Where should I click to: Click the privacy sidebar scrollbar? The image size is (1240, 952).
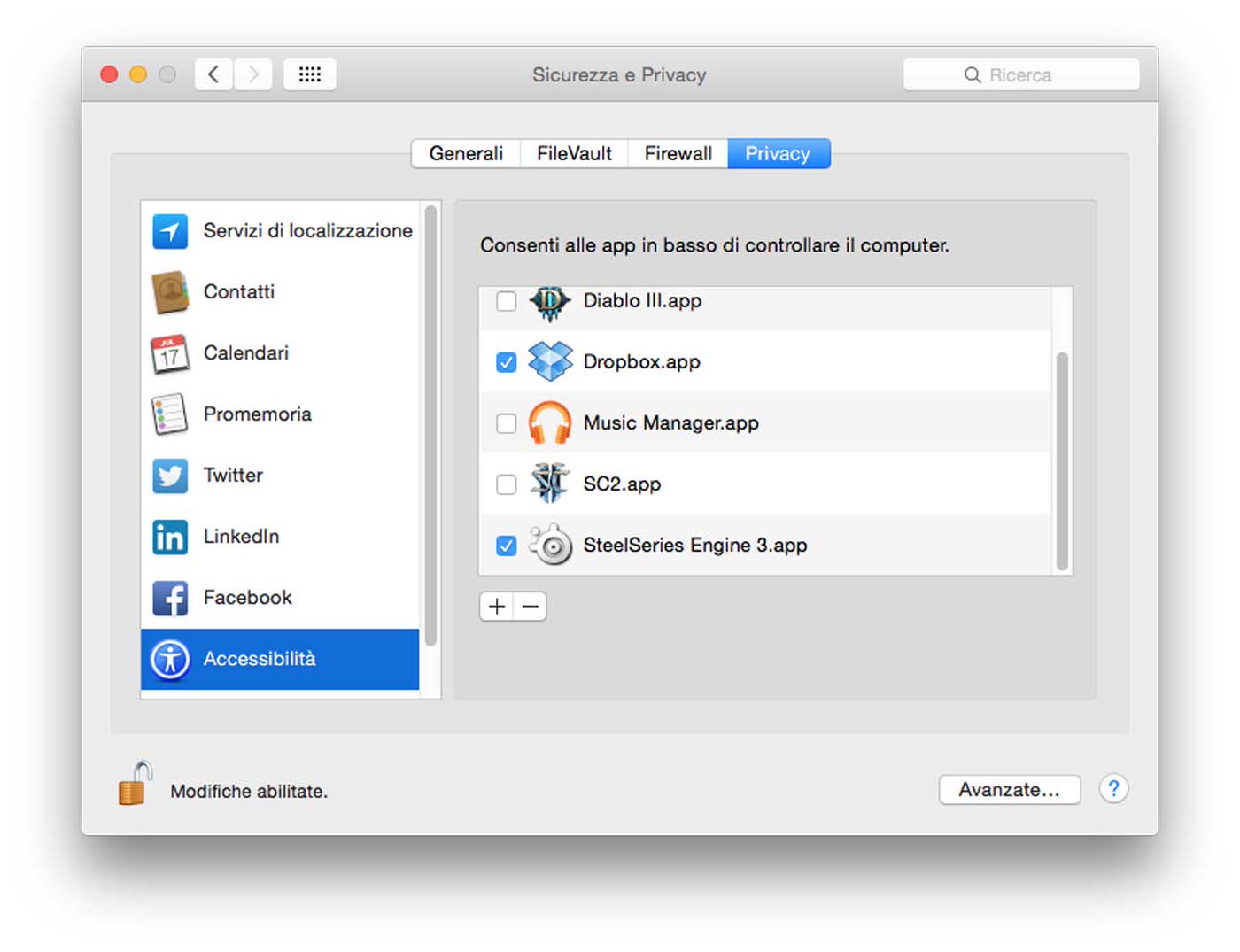pos(430,426)
